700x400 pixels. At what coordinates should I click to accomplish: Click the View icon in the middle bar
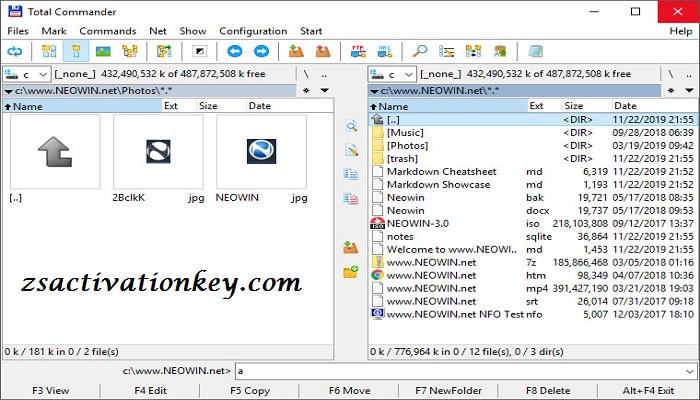(x=351, y=126)
